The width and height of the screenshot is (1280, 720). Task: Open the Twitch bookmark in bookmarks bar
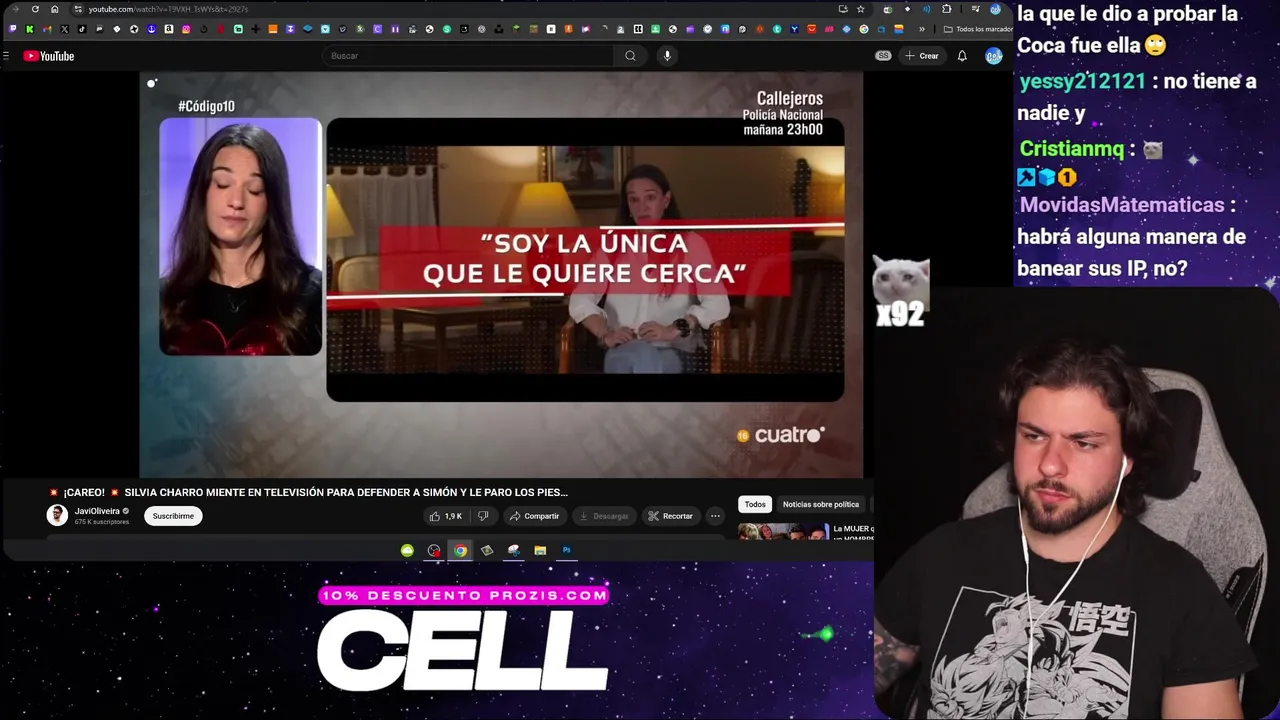pyautogui.click(x=12, y=29)
